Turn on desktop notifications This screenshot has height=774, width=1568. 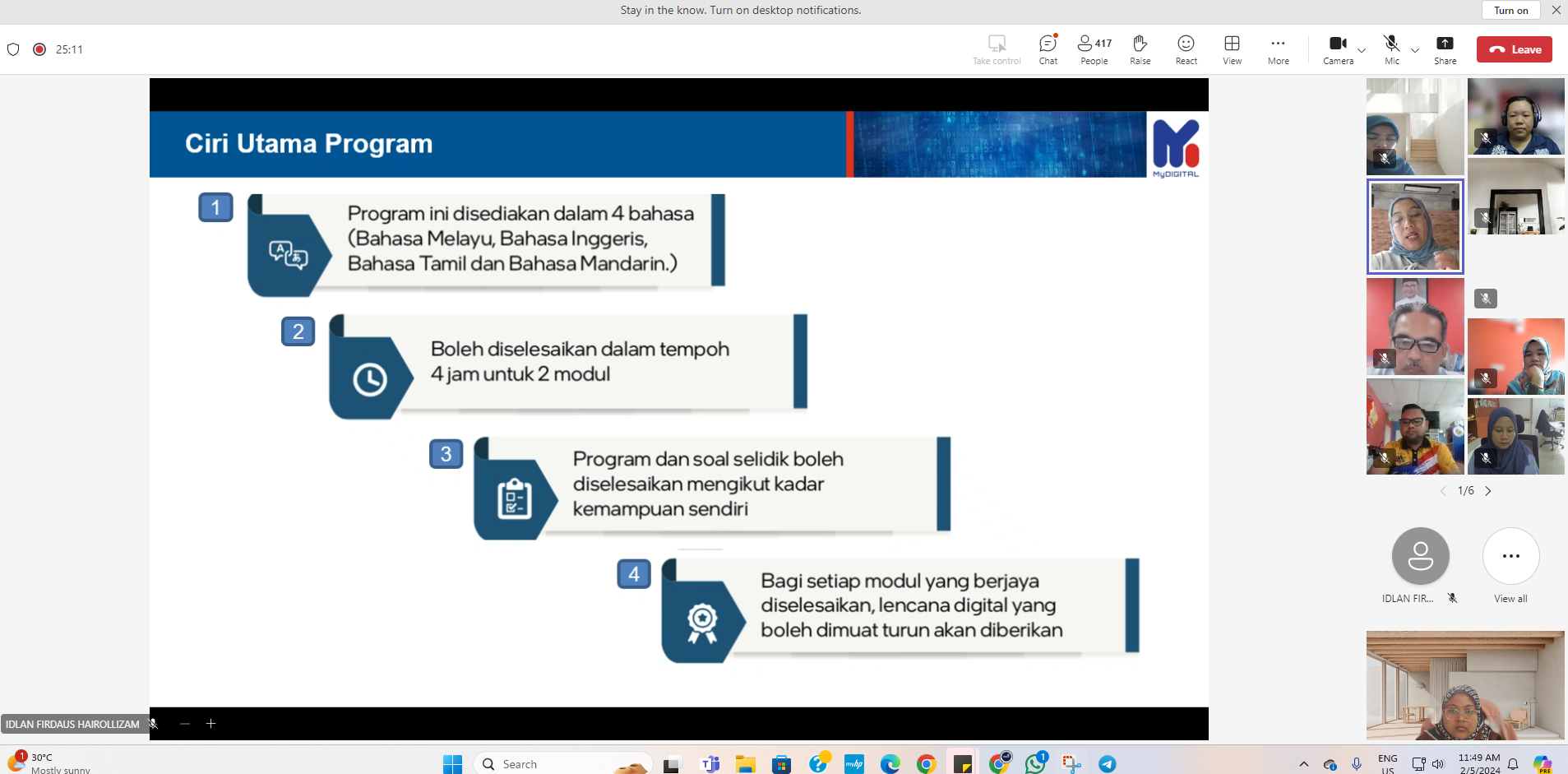click(x=1510, y=10)
